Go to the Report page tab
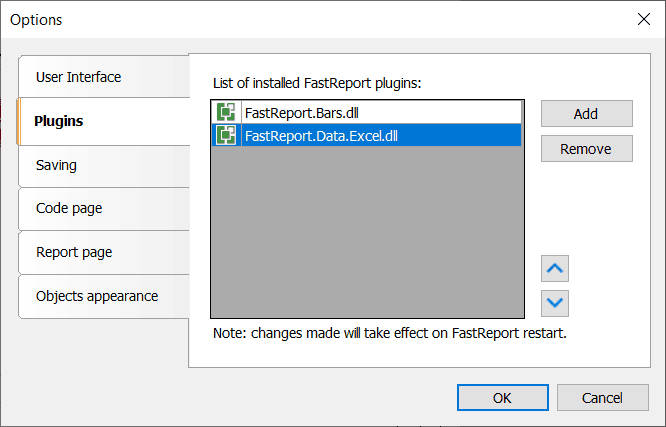The width and height of the screenshot is (666, 427). (x=104, y=252)
